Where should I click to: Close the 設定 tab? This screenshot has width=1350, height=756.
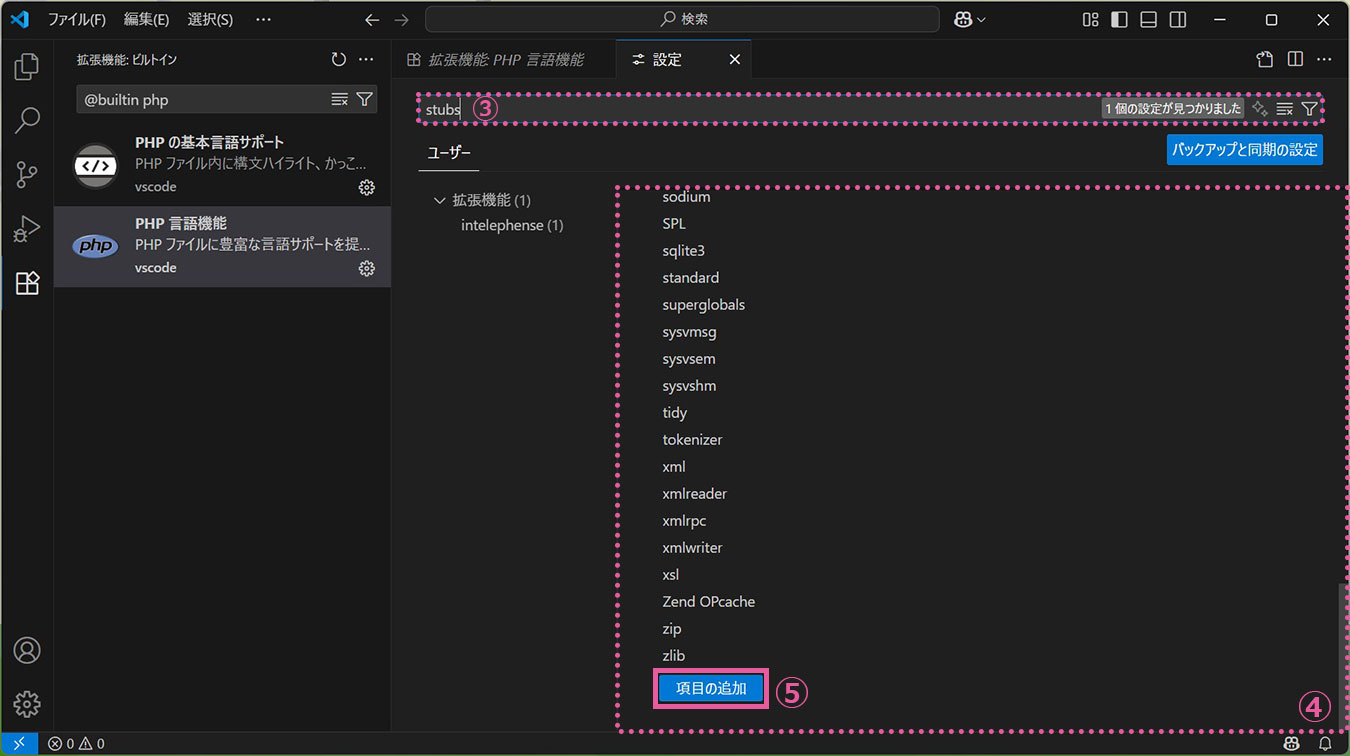(734, 60)
